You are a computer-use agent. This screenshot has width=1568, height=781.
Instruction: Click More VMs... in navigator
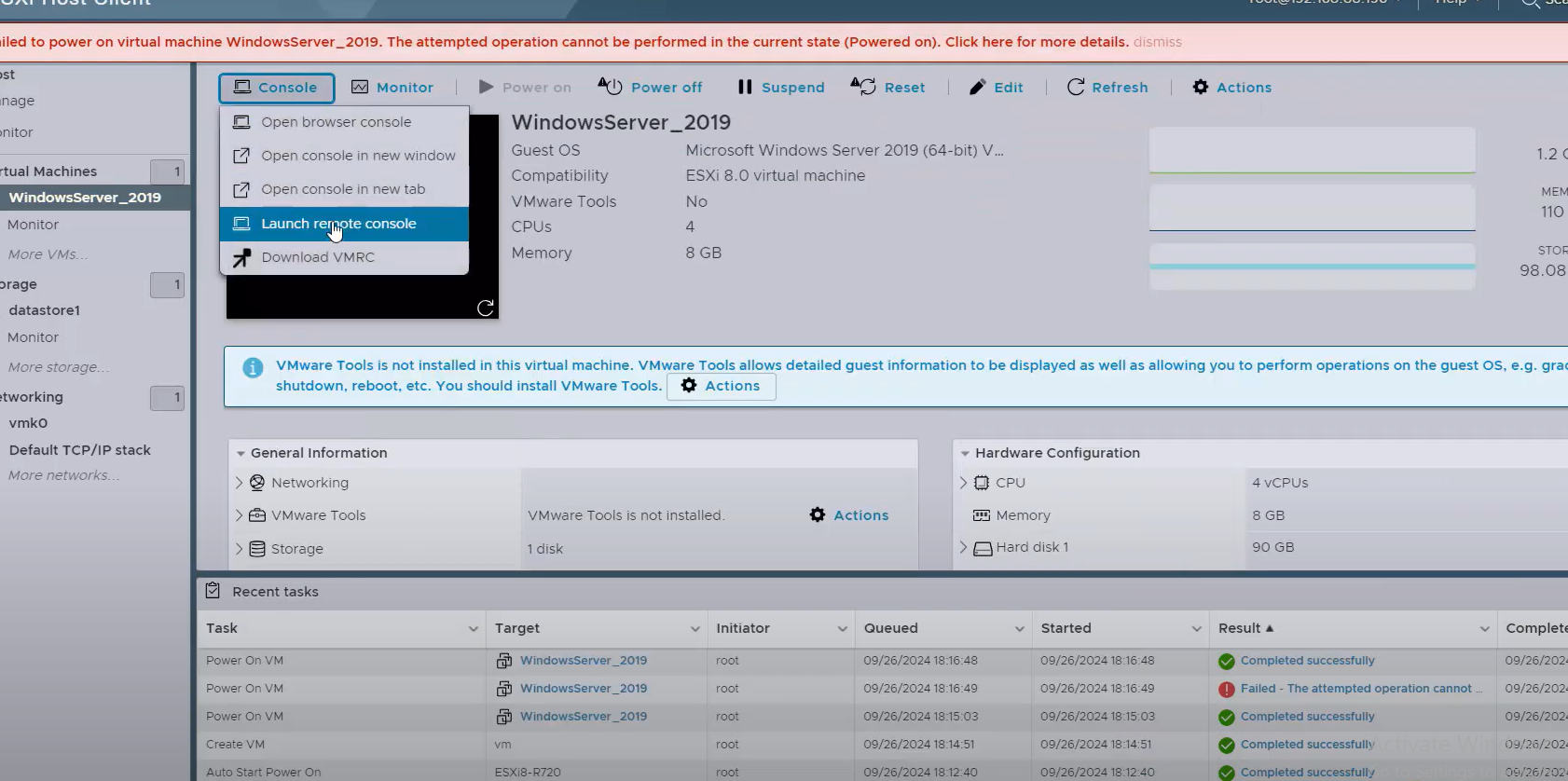tap(48, 254)
